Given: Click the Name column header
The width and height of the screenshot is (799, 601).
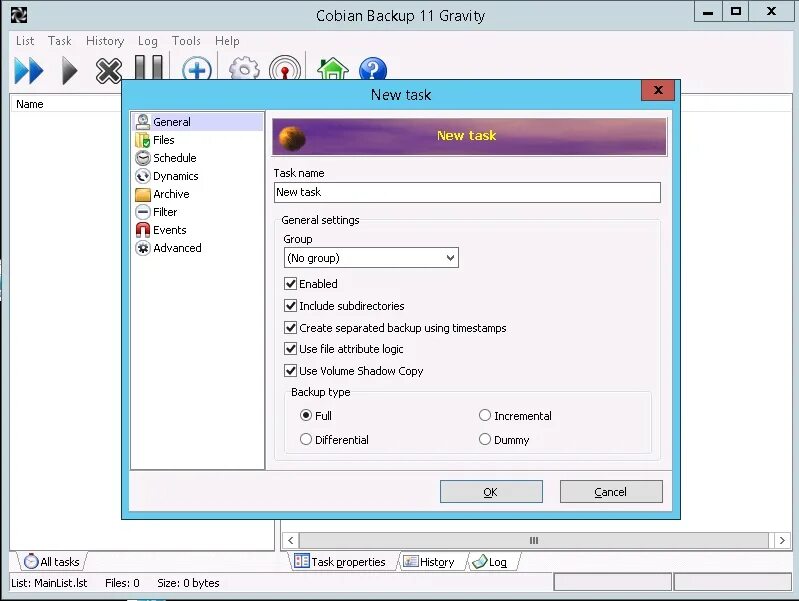Looking at the screenshot, I should pyautogui.click(x=66, y=104).
